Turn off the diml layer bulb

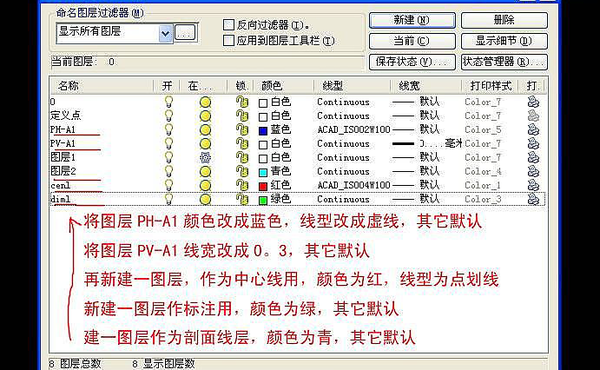tap(168, 199)
